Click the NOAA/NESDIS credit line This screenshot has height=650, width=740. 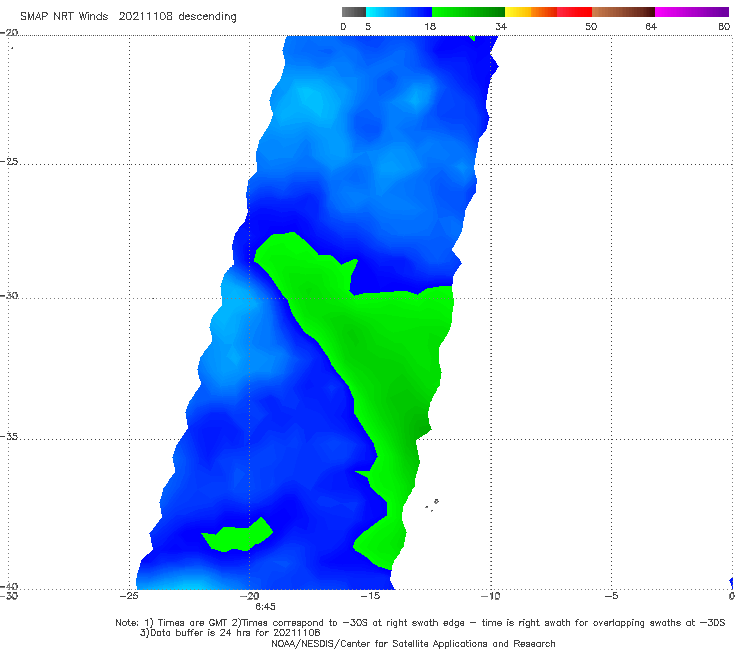click(x=413, y=644)
